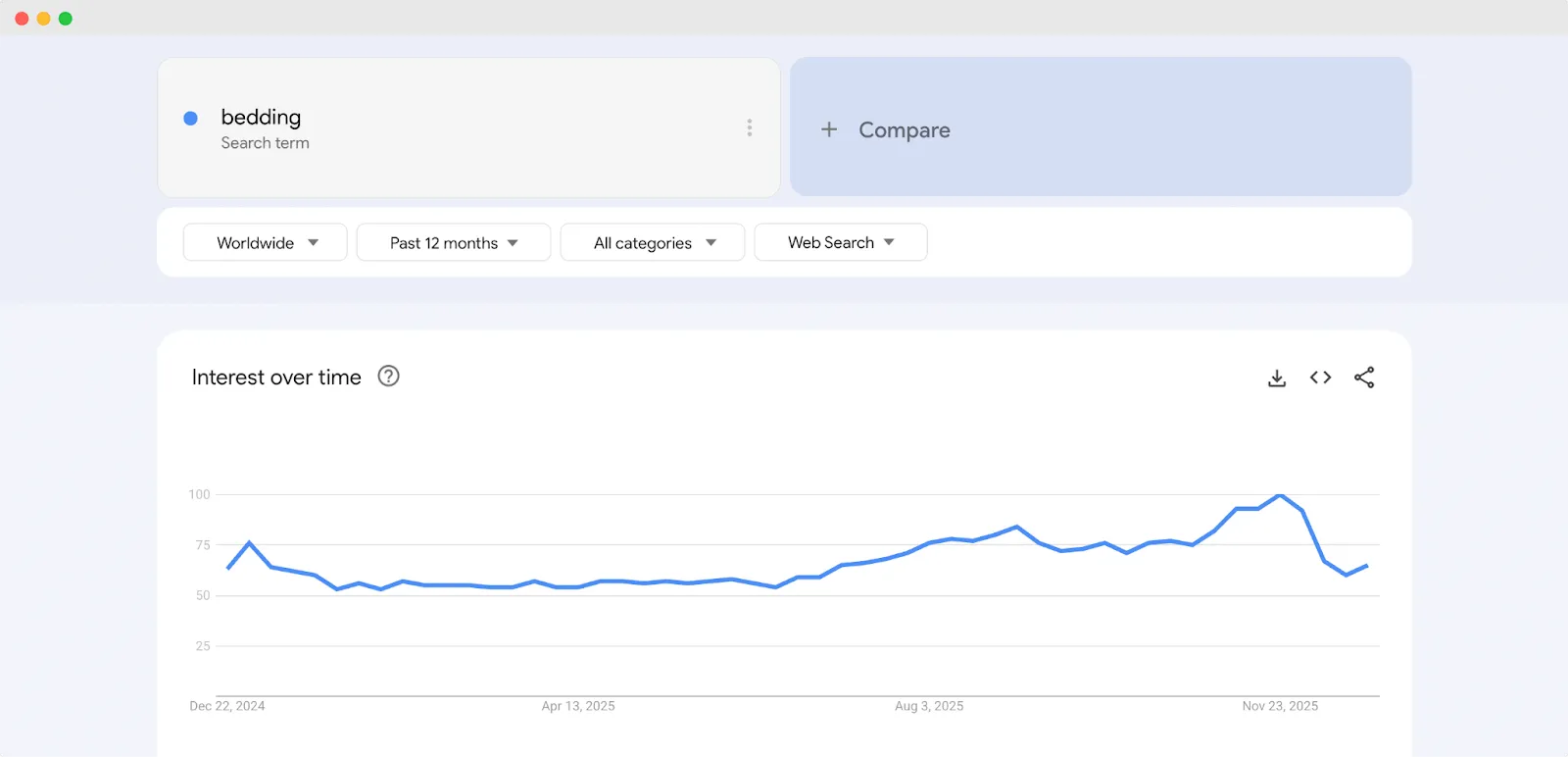This screenshot has height=757, width=1568.
Task: Click the chart peak near Nov 2025
Action: [x=1280, y=495]
